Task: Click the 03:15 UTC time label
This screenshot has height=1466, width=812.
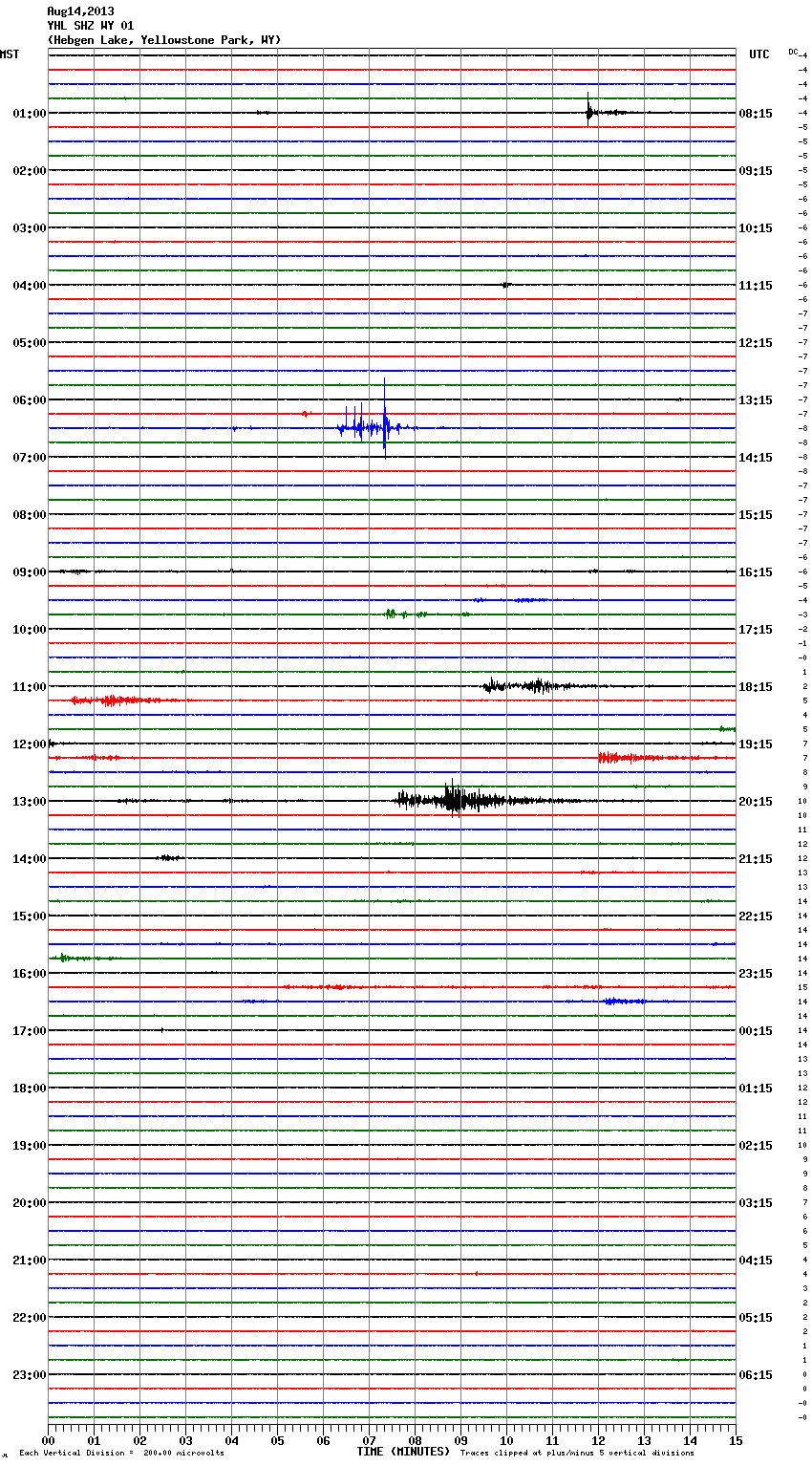Action: tap(756, 1203)
